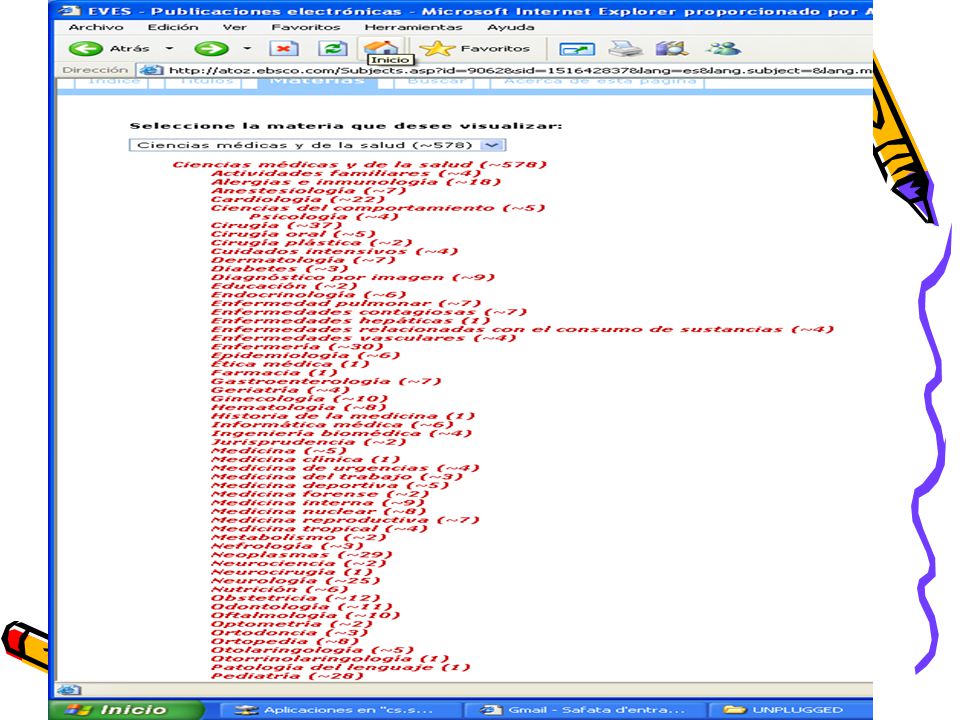This screenshot has height=720, width=960.
Task: Open Oftalmología subject link
Action: point(305,615)
